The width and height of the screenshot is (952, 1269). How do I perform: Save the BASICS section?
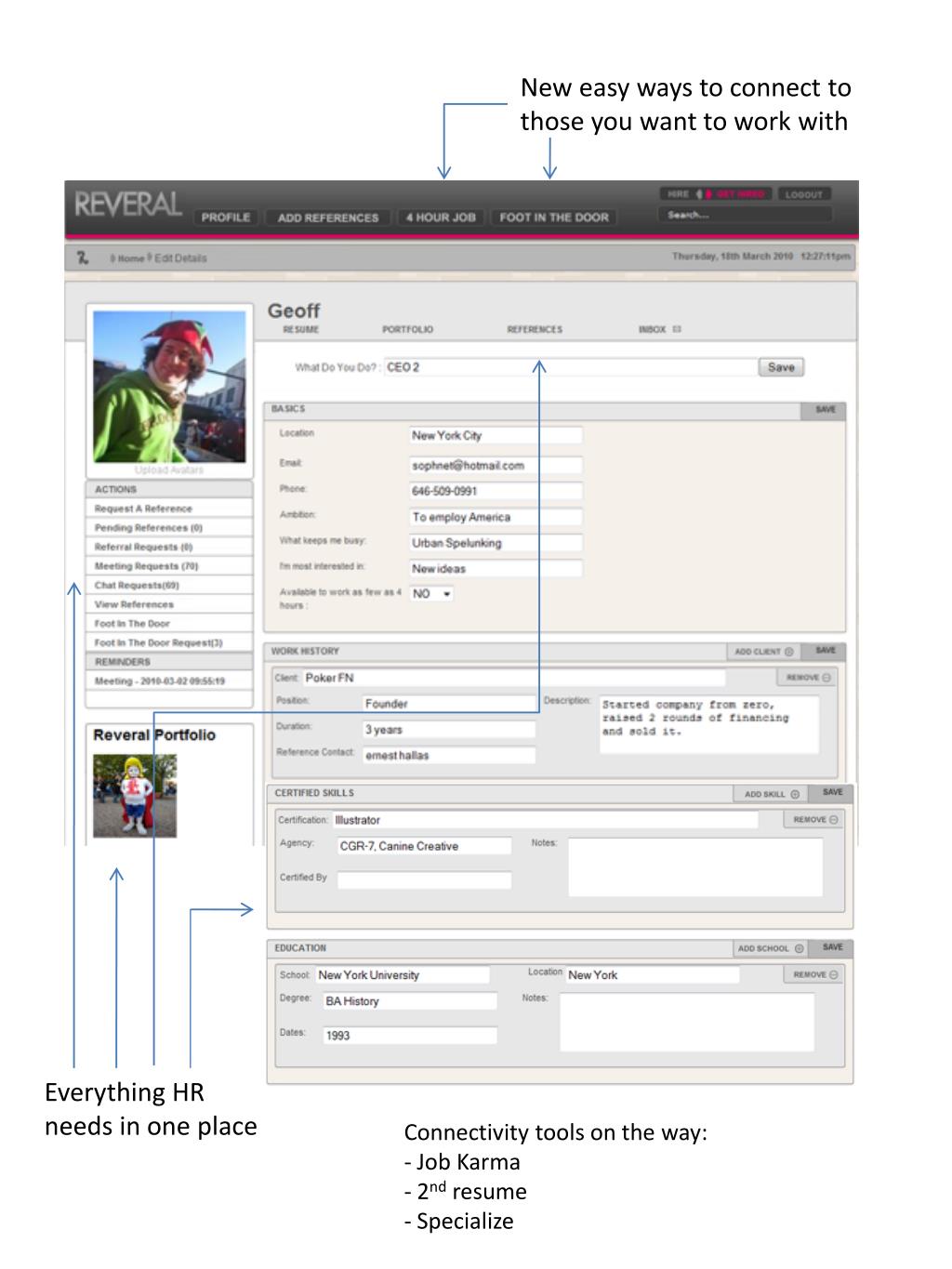(x=825, y=409)
